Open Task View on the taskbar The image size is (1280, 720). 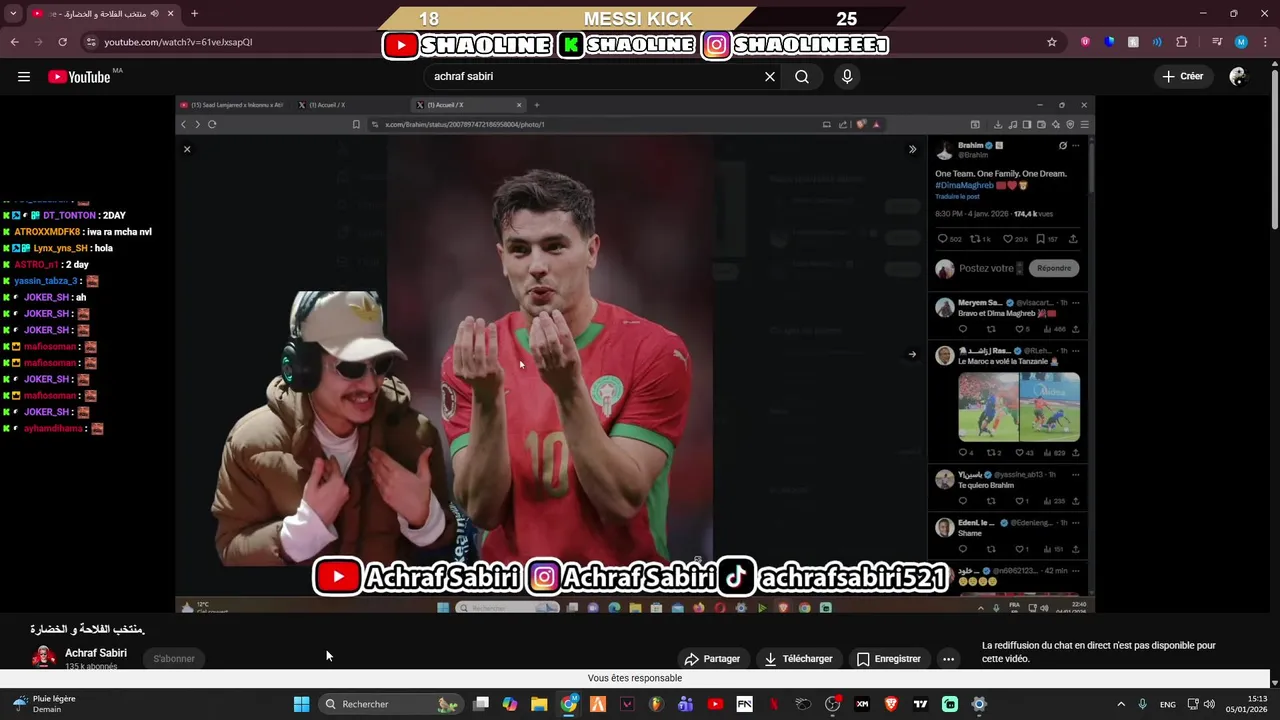click(x=480, y=704)
